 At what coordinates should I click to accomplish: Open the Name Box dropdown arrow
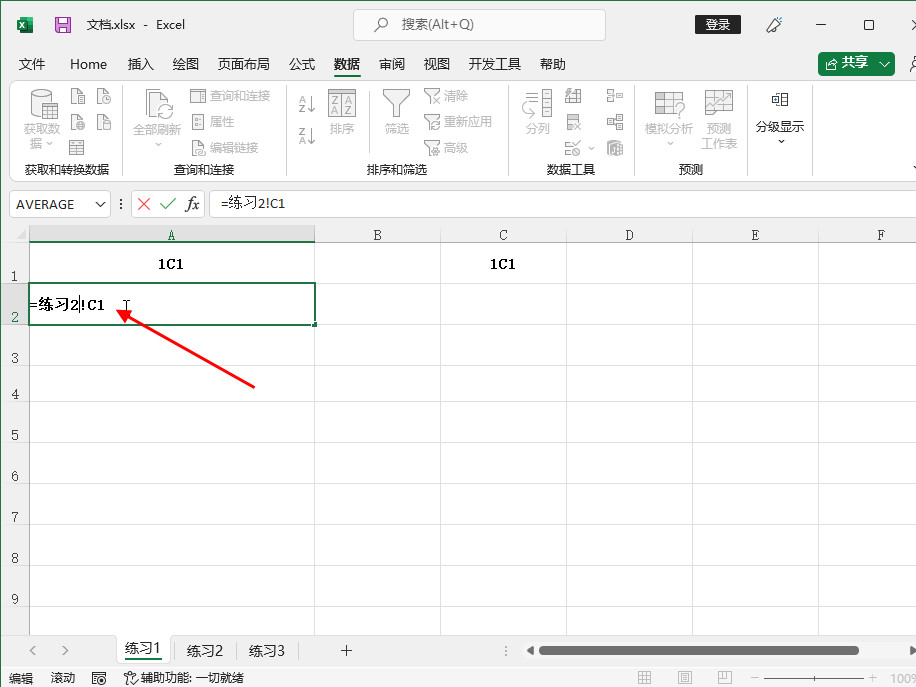point(100,204)
